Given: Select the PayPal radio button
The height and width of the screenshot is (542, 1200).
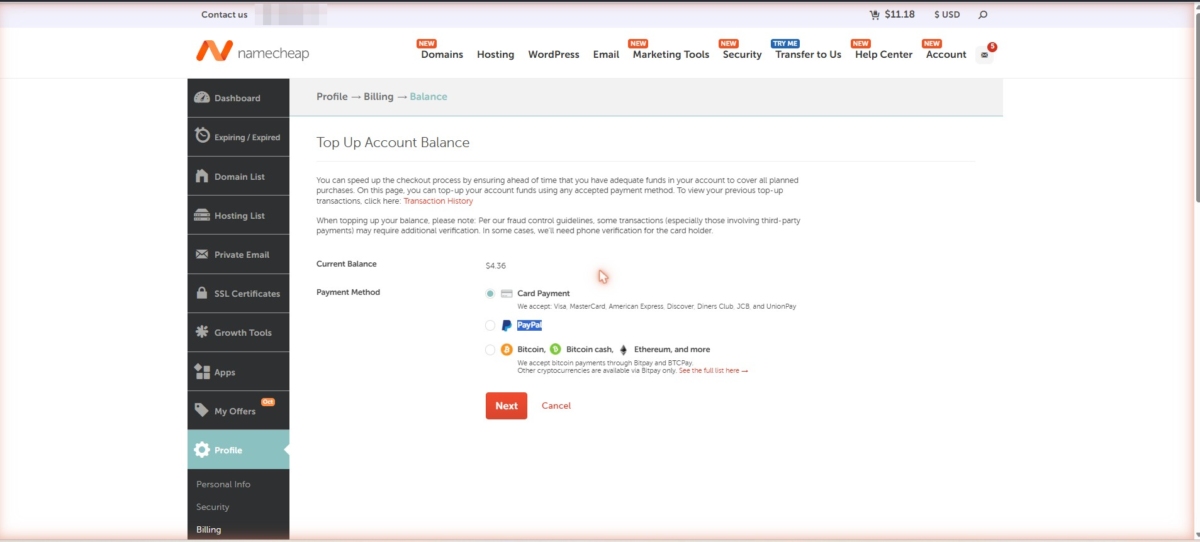Looking at the screenshot, I should coord(490,325).
